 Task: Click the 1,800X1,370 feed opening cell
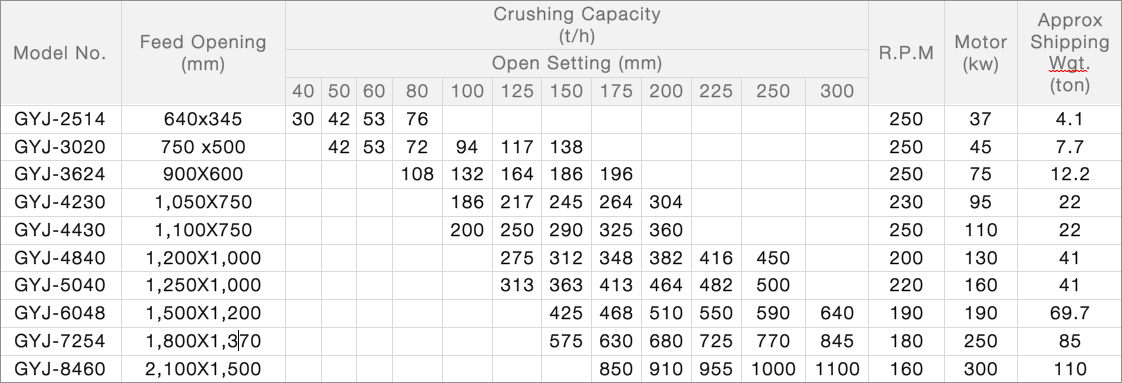(203, 341)
